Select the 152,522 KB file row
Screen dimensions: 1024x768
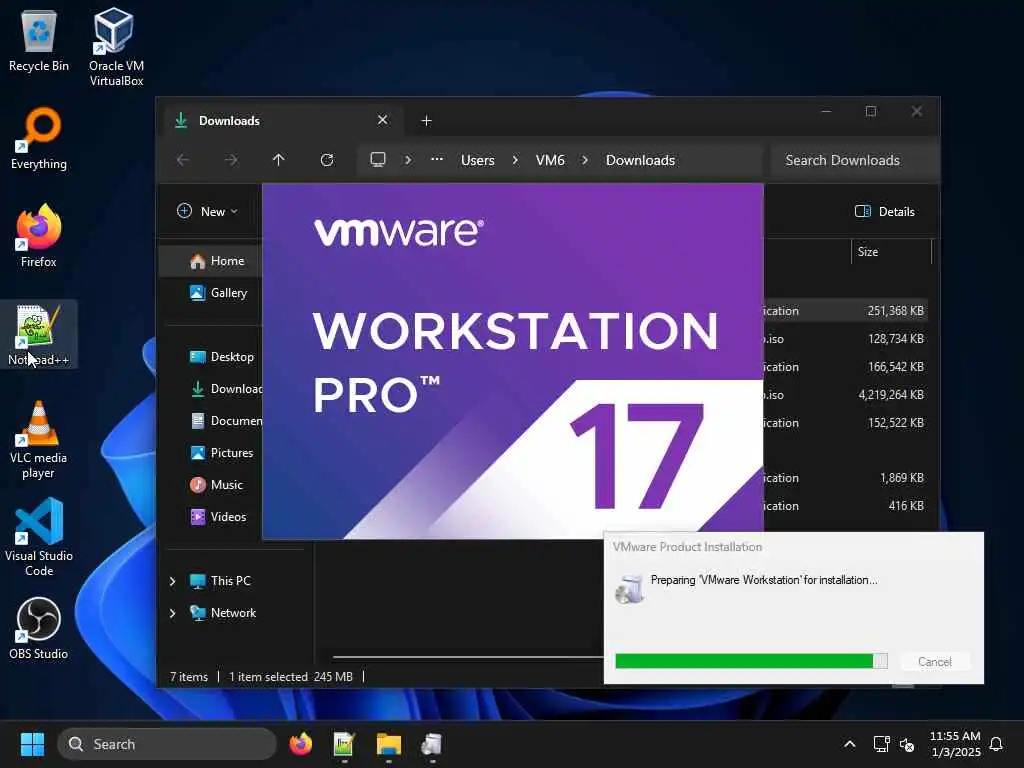coord(846,423)
